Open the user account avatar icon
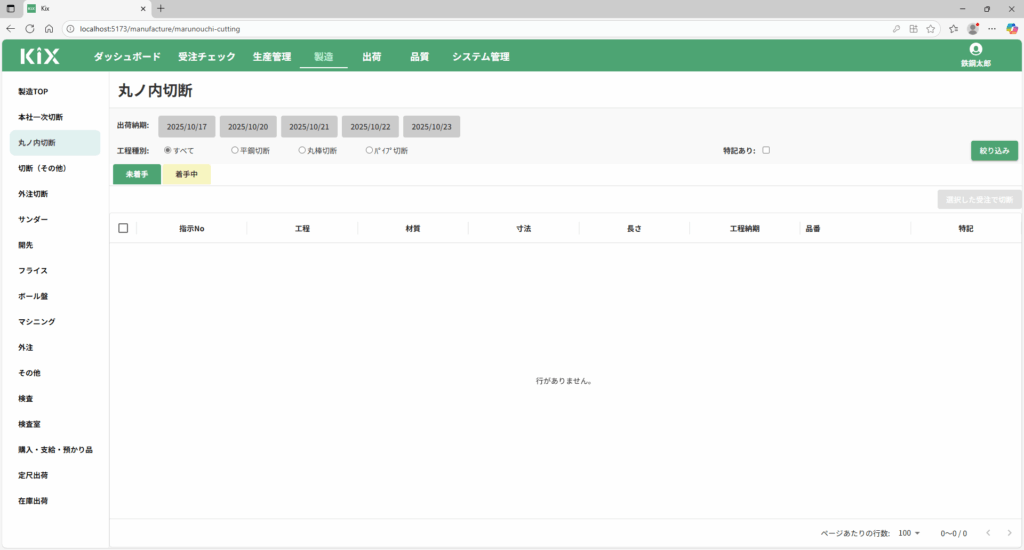This screenshot has height=550, width=1024. click(975, 49)
